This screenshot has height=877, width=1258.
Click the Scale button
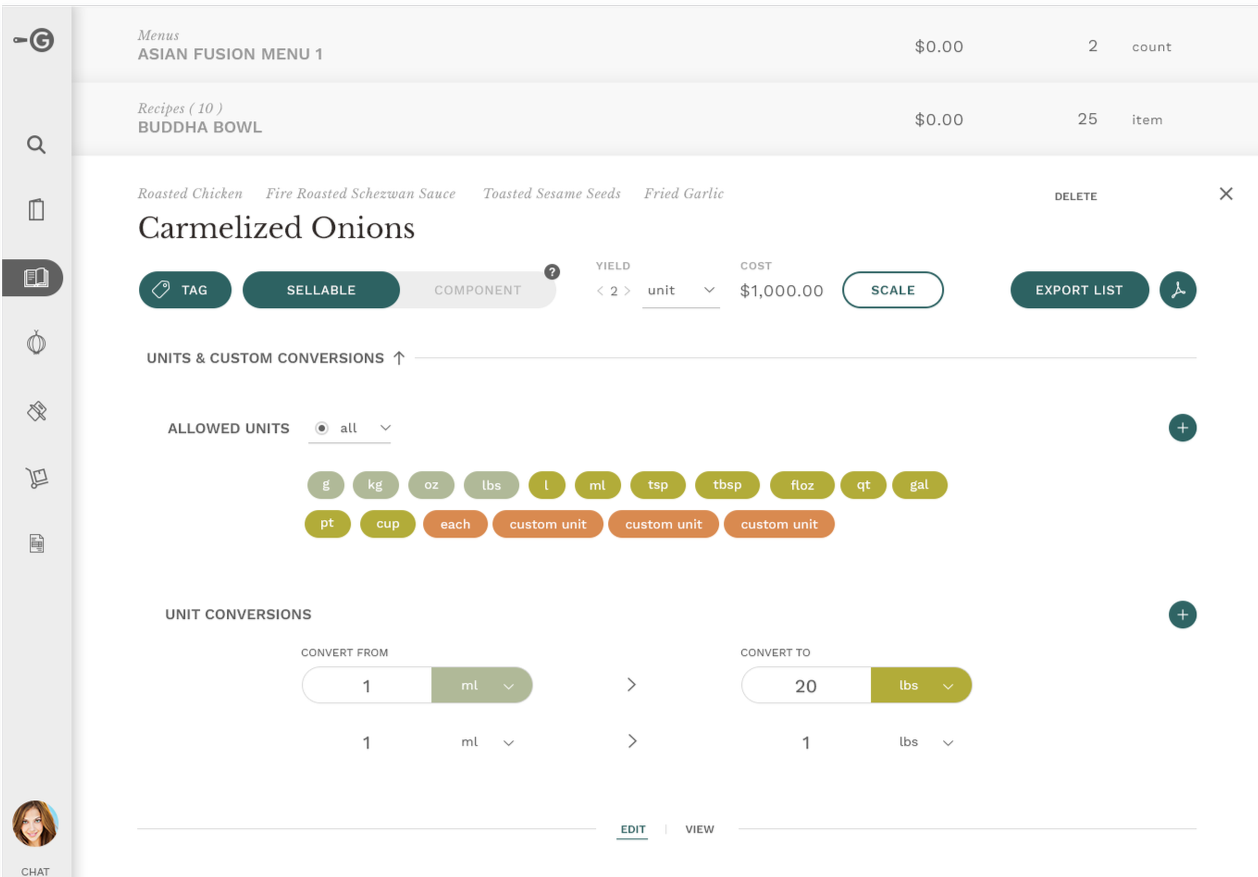(893, 290)
